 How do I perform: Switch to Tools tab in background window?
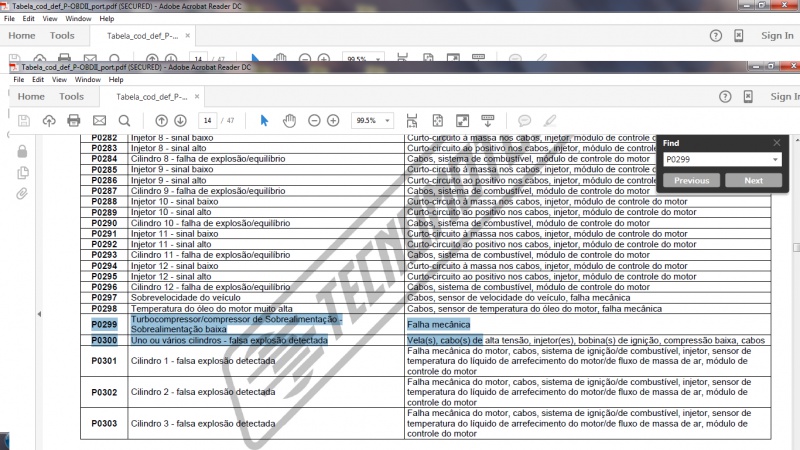coord(62,36)
